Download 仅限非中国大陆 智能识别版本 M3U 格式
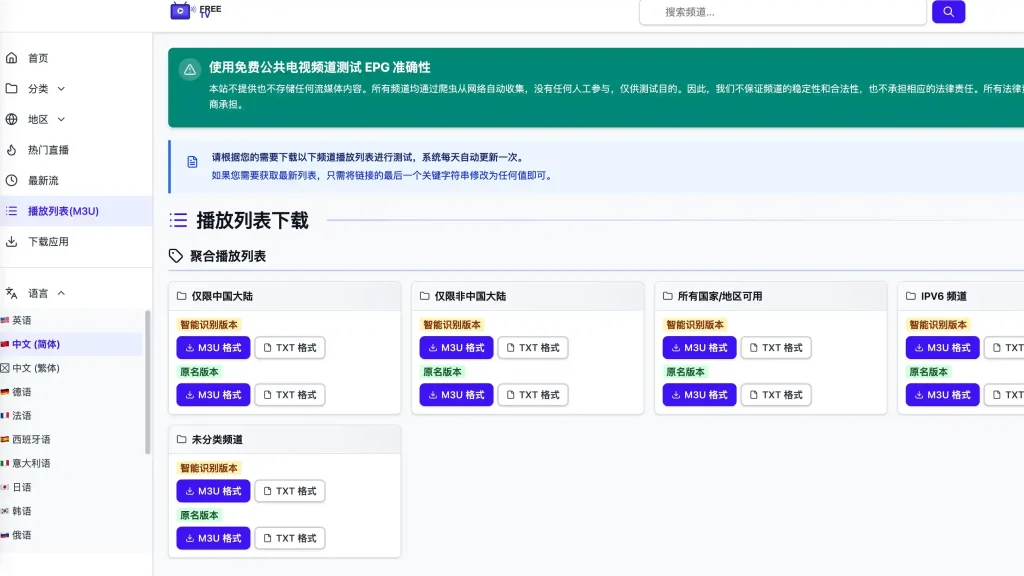1024x576 pixels. click(456, 347)
